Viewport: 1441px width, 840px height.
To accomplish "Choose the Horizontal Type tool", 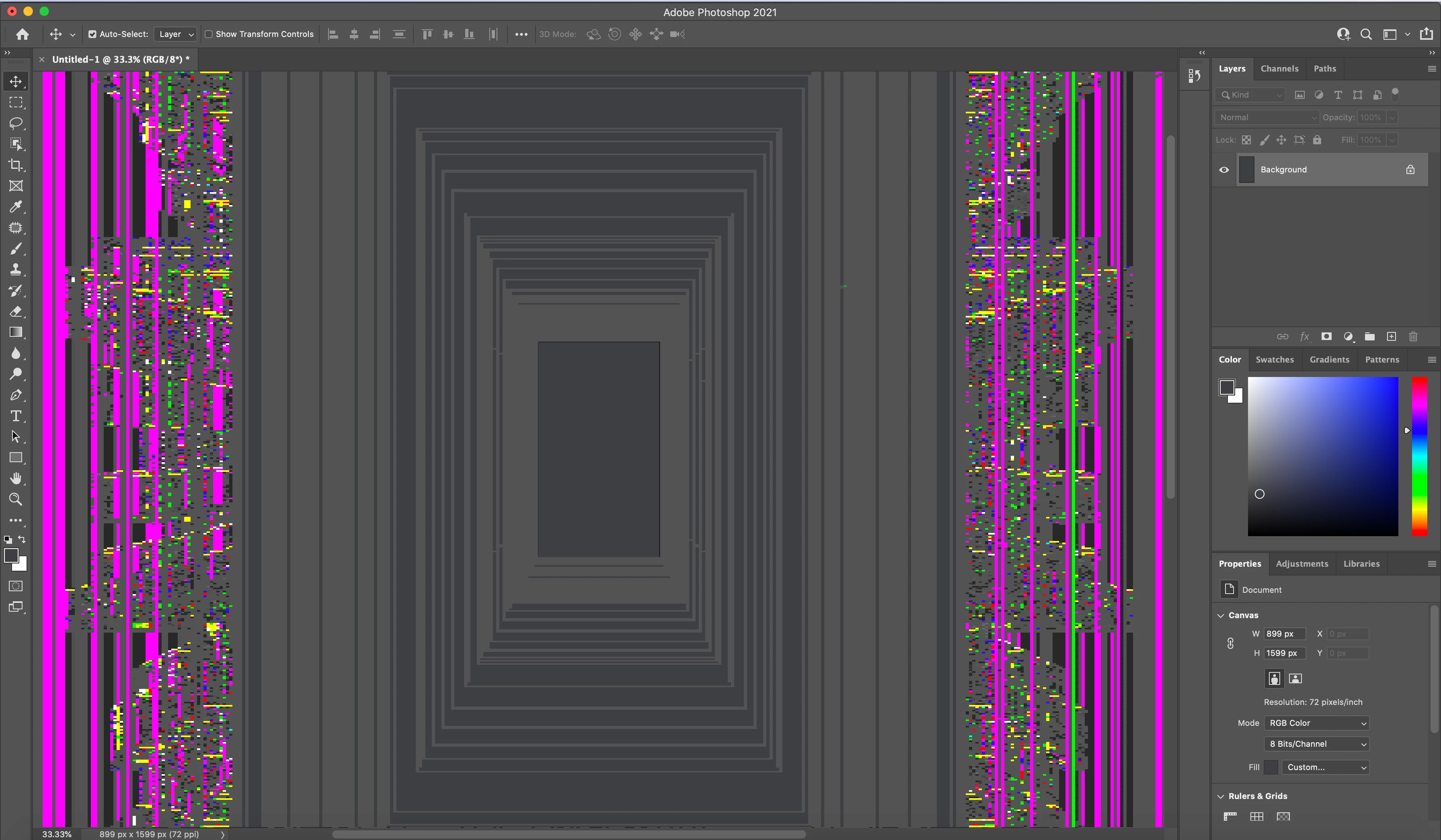I will [15, 416].
